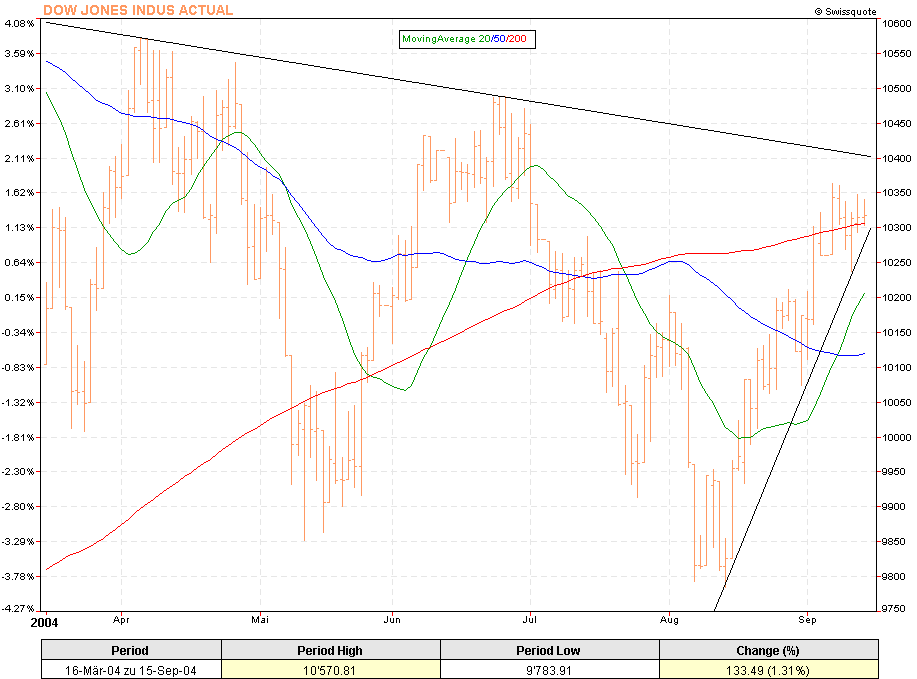Select the -2.30% percent axis label

tap(18, 471)
